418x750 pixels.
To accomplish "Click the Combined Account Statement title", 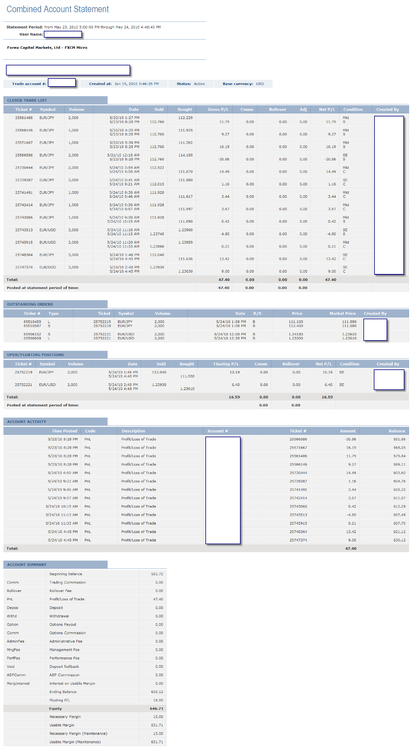I will [x=57, y=9].
